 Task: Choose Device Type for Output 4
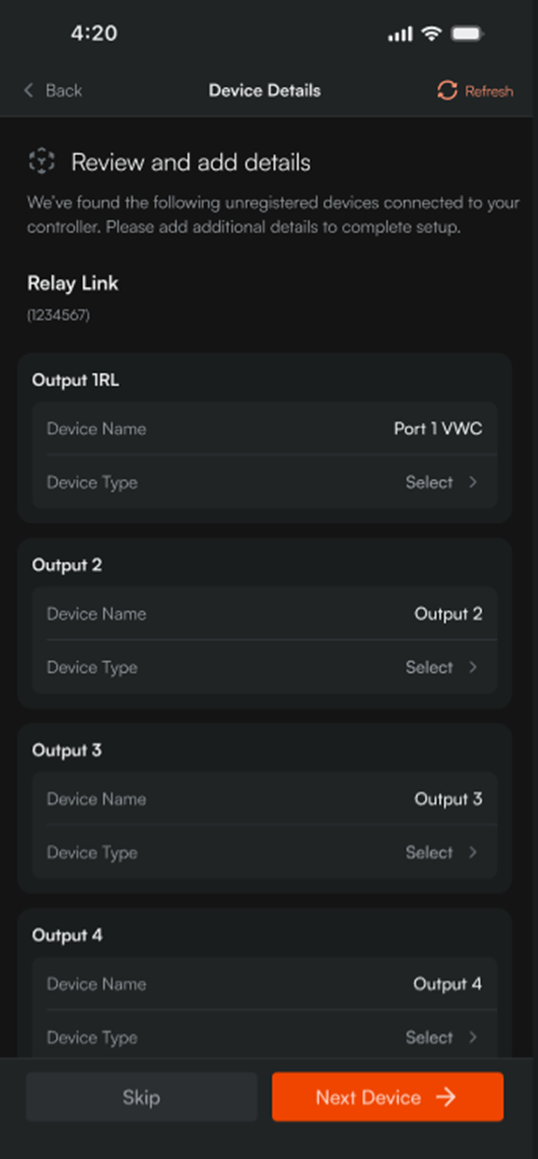(265, 1037)
